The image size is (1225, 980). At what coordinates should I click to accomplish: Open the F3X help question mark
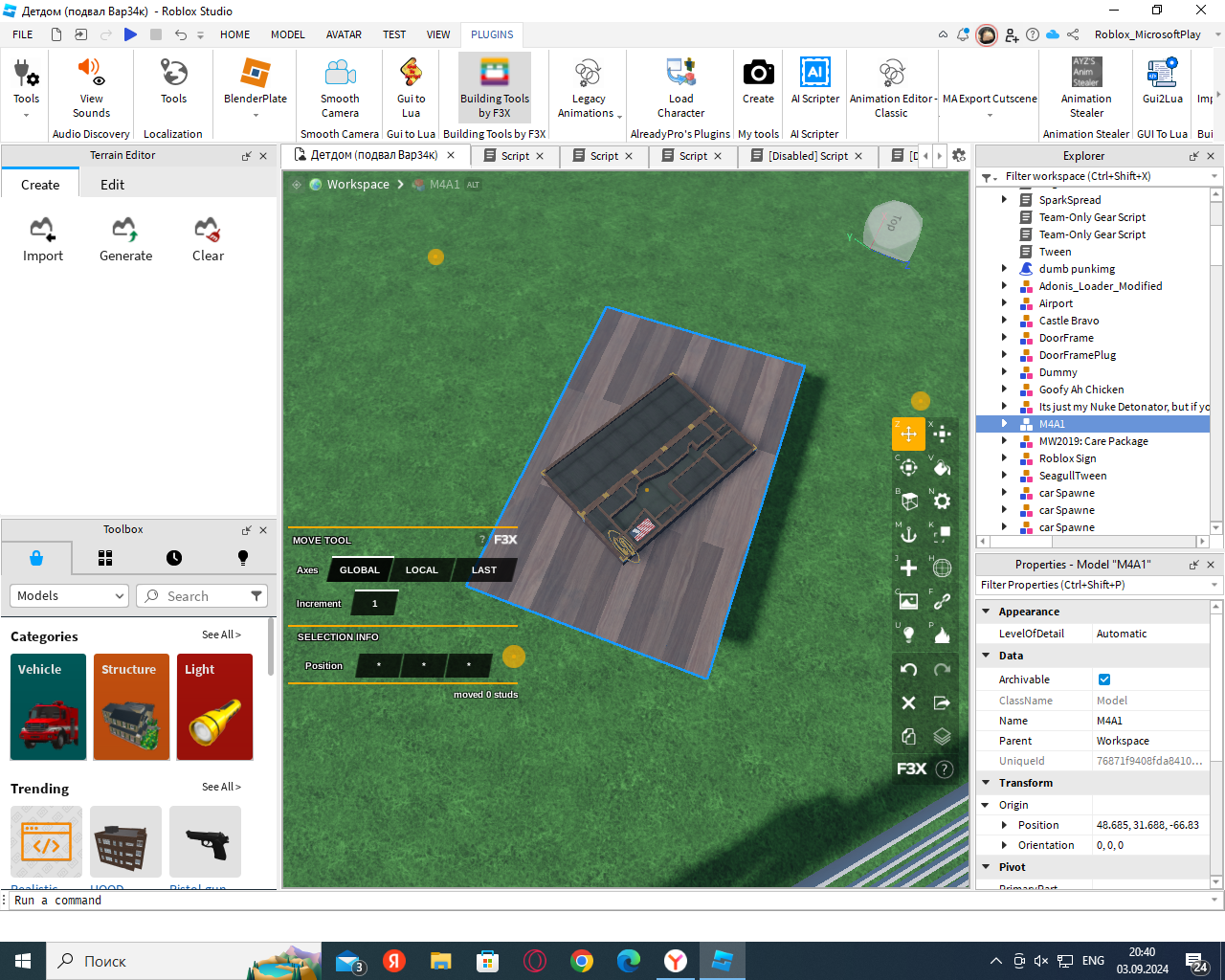coord(944,768)
